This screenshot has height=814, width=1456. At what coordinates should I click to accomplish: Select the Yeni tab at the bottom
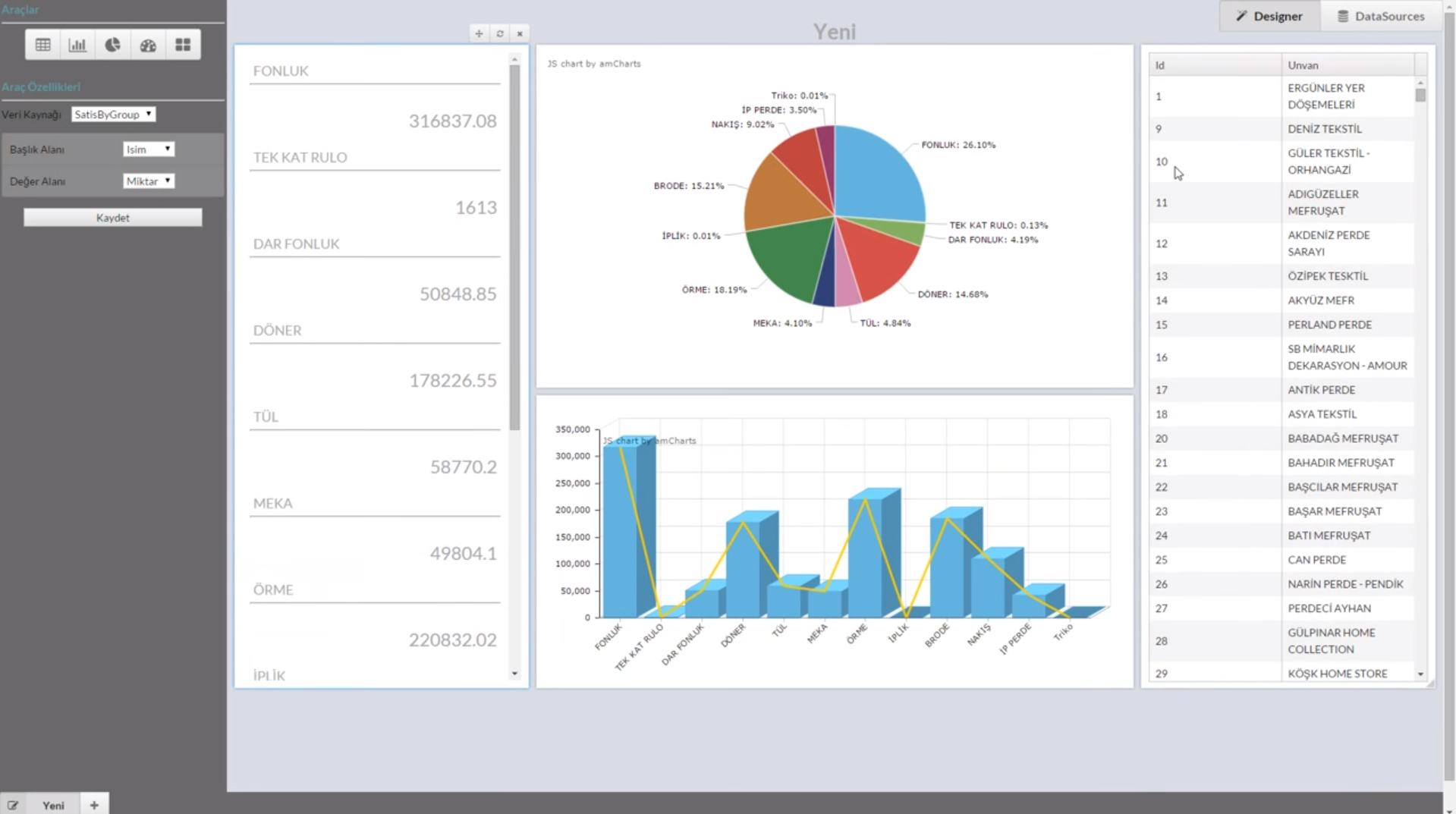[x=53, y=805]
